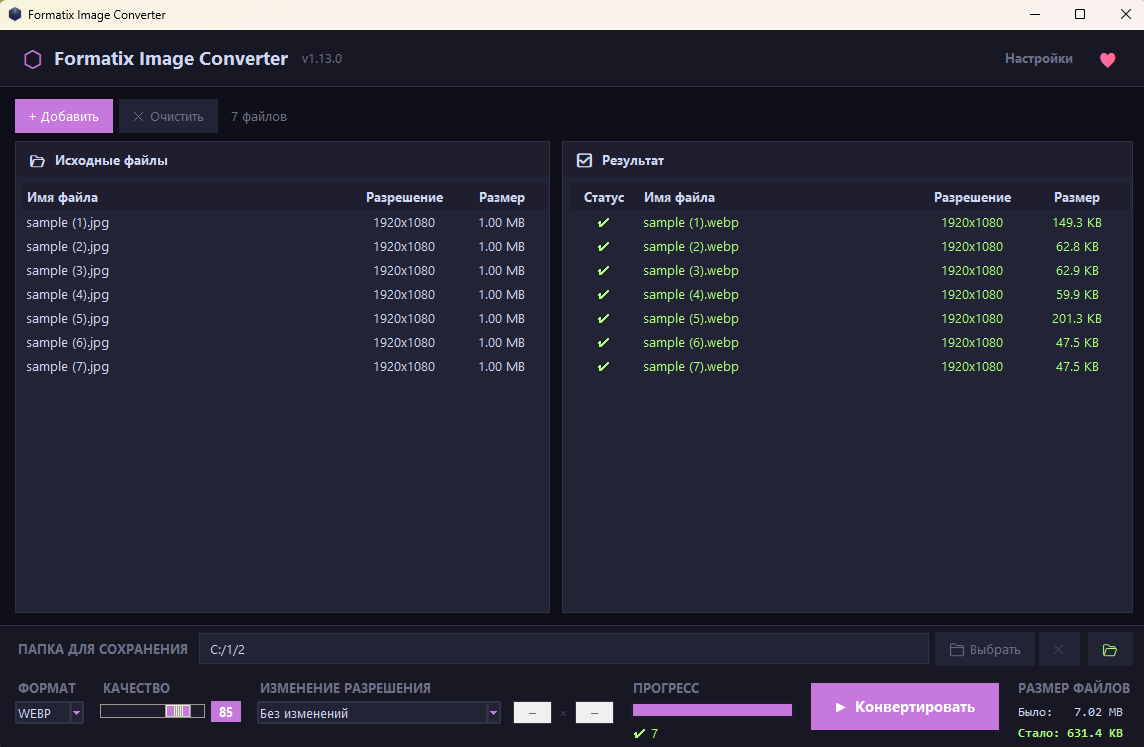Sort source files by Размер header
The height and width of the screenshot is (747, 1144).
502,198
